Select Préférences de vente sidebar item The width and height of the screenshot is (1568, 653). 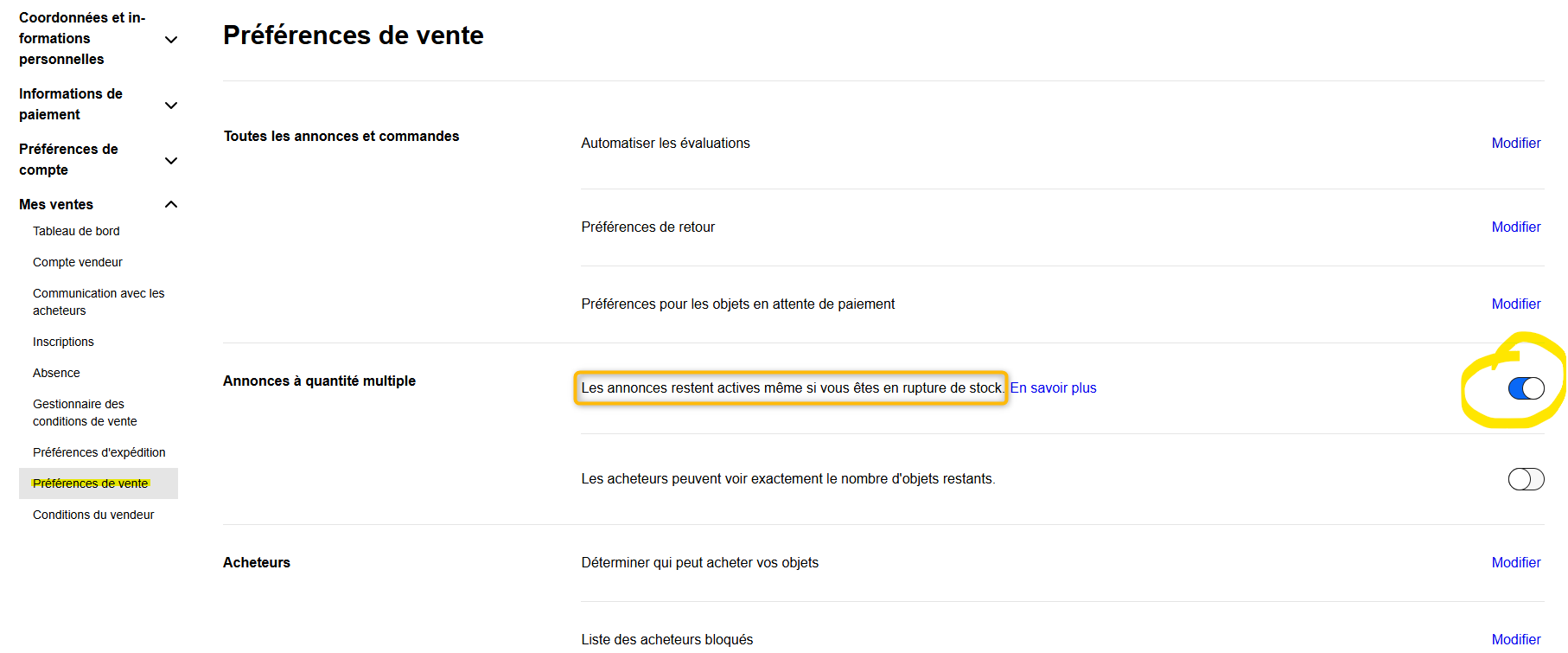[x=90, y=483]
